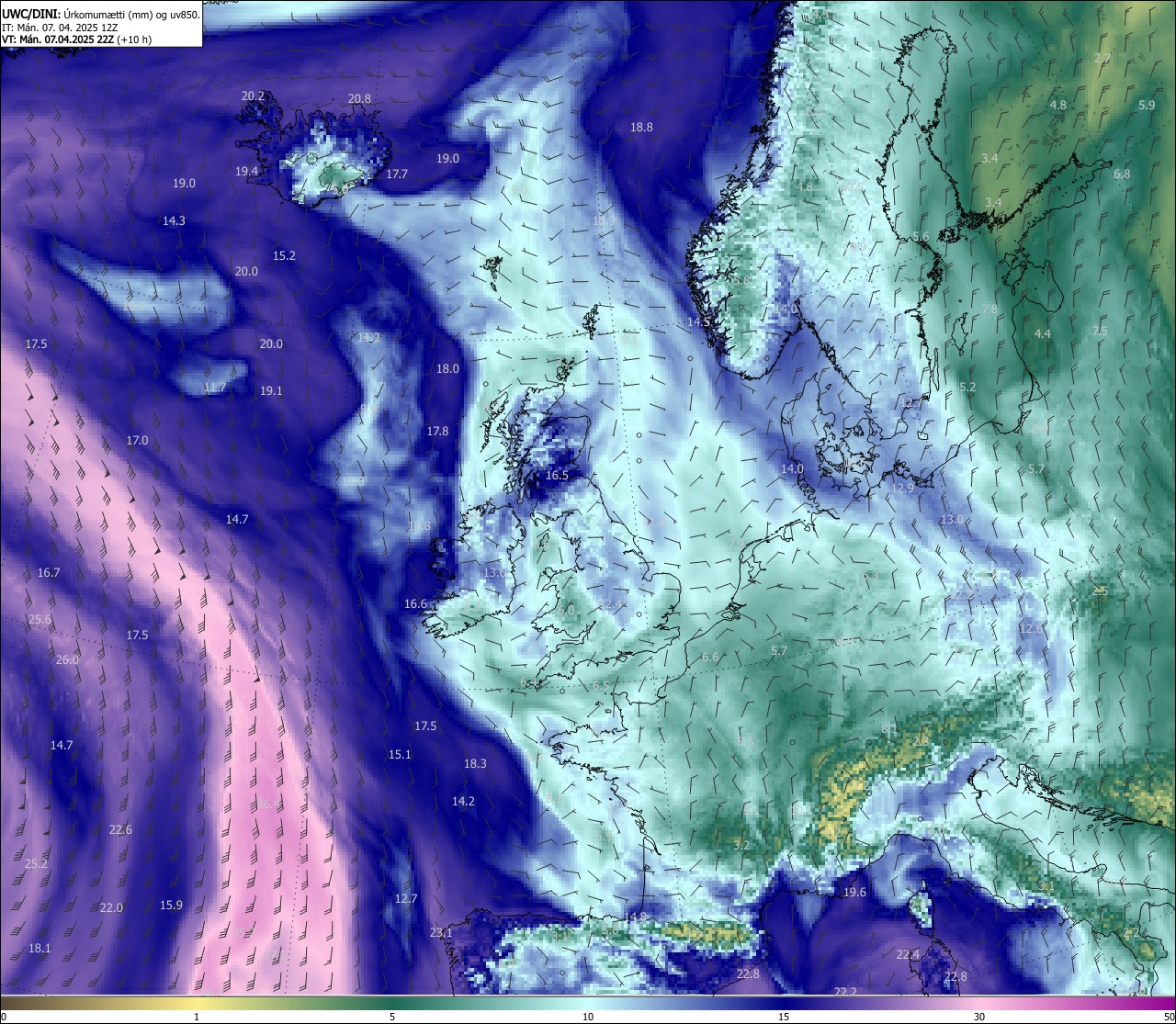Click the 25.2 value label

(x=36, y=864)
